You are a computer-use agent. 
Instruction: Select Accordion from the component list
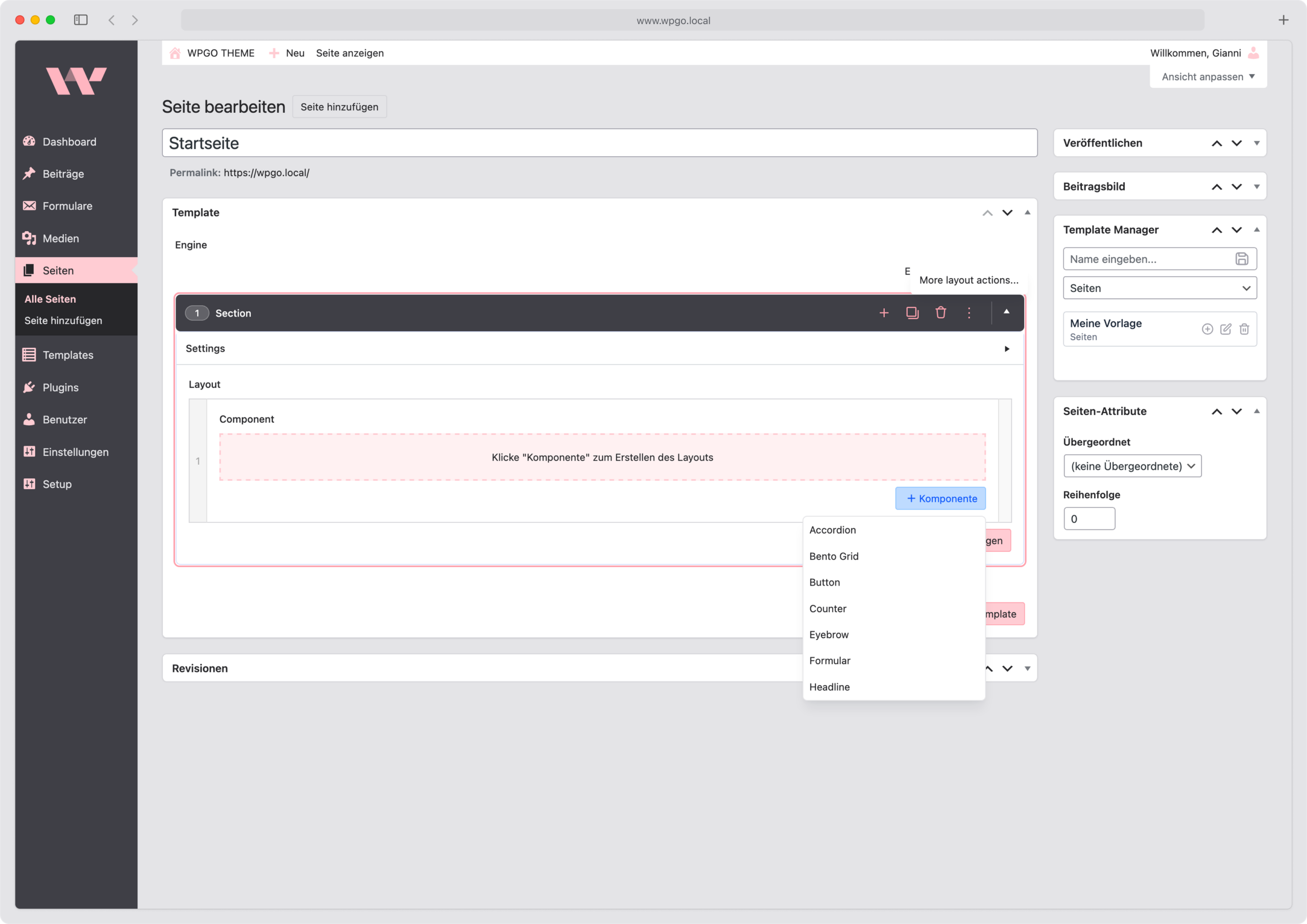[x=832, y=529]
